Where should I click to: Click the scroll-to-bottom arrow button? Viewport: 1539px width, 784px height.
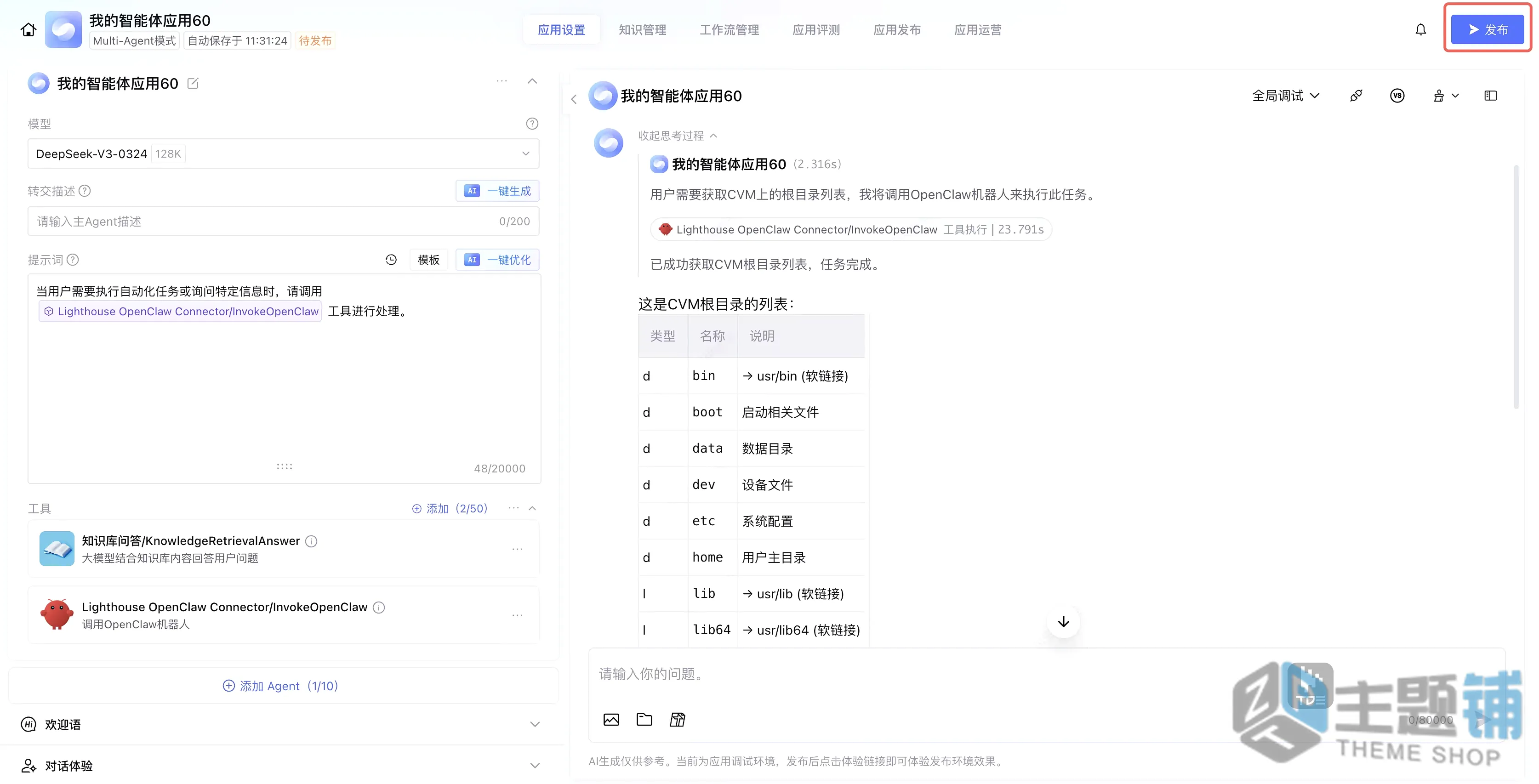pos(1063,622)
